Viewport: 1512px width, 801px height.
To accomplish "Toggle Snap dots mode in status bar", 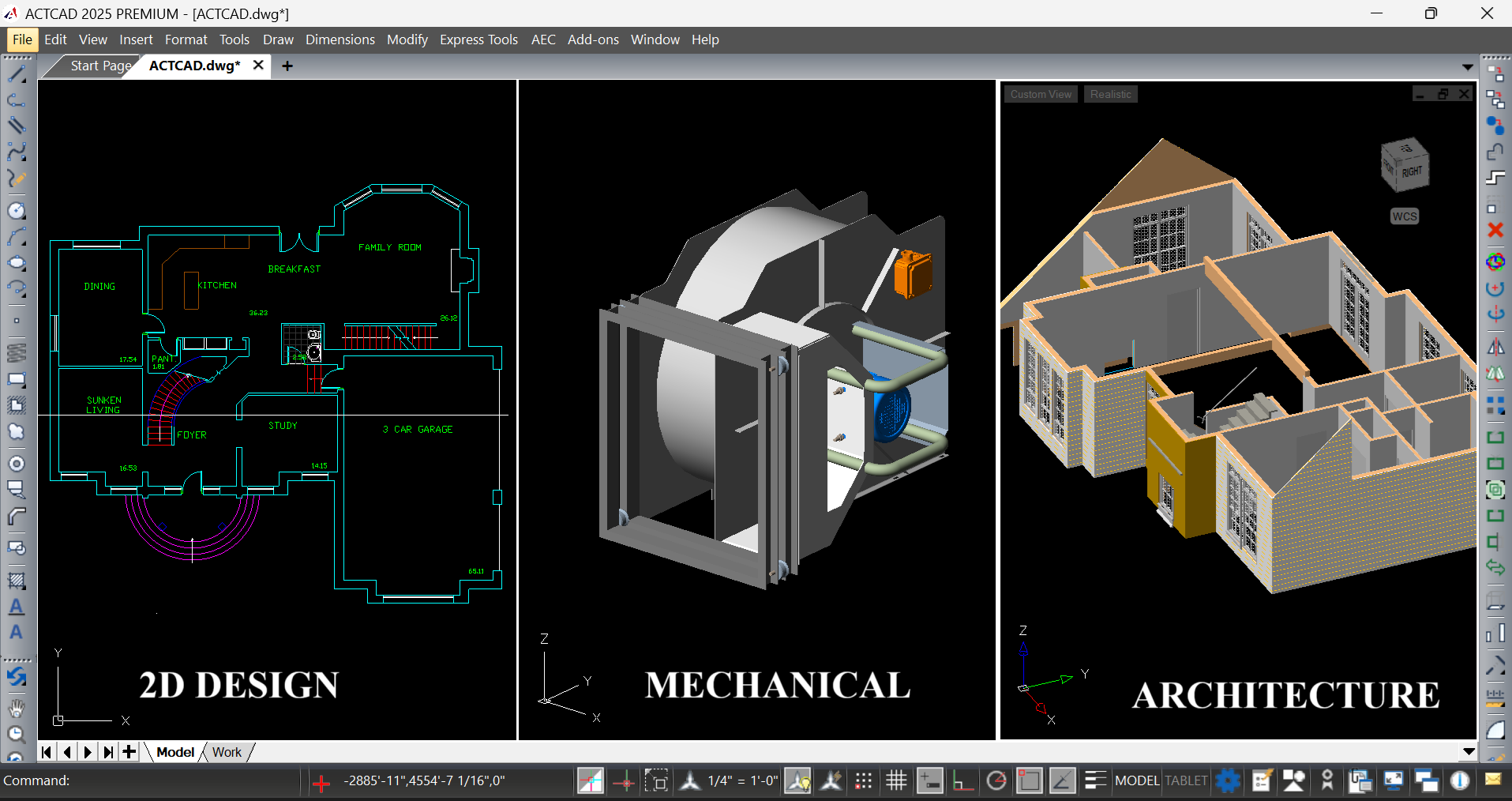I will tap(863, 781).
